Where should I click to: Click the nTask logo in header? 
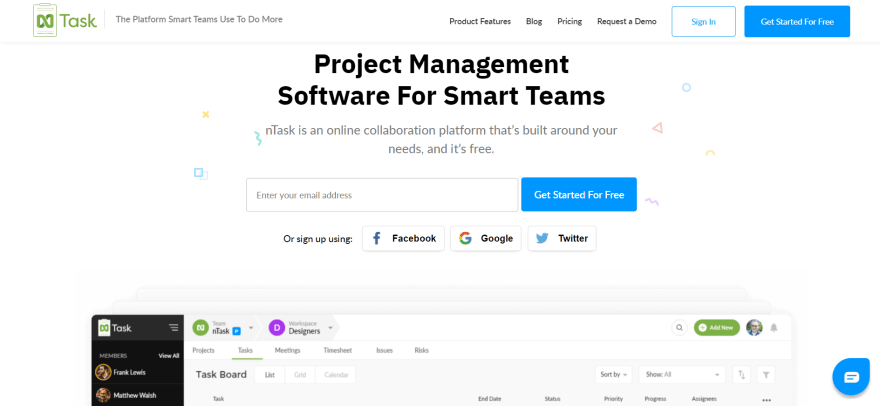(65, 20)
